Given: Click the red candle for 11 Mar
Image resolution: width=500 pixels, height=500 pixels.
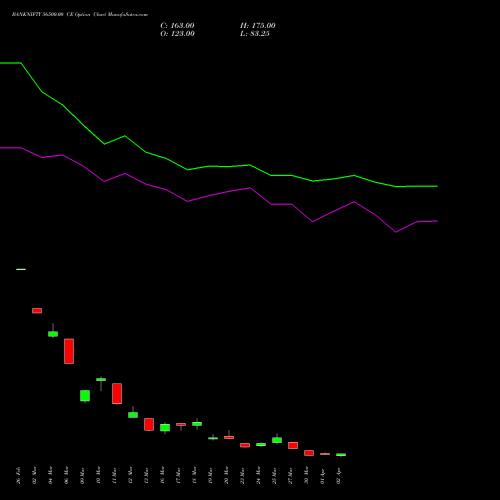Looking at the screenshot, I should click(x=117, y=393).
